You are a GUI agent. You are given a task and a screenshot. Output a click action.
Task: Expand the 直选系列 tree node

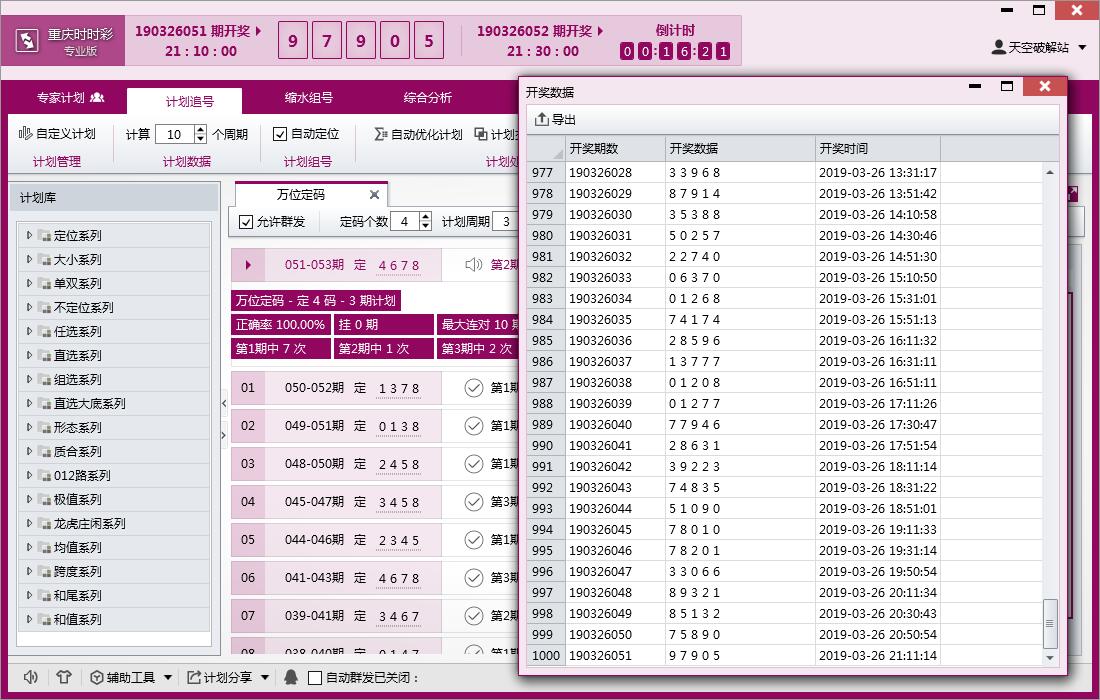[x=29, y=355]
